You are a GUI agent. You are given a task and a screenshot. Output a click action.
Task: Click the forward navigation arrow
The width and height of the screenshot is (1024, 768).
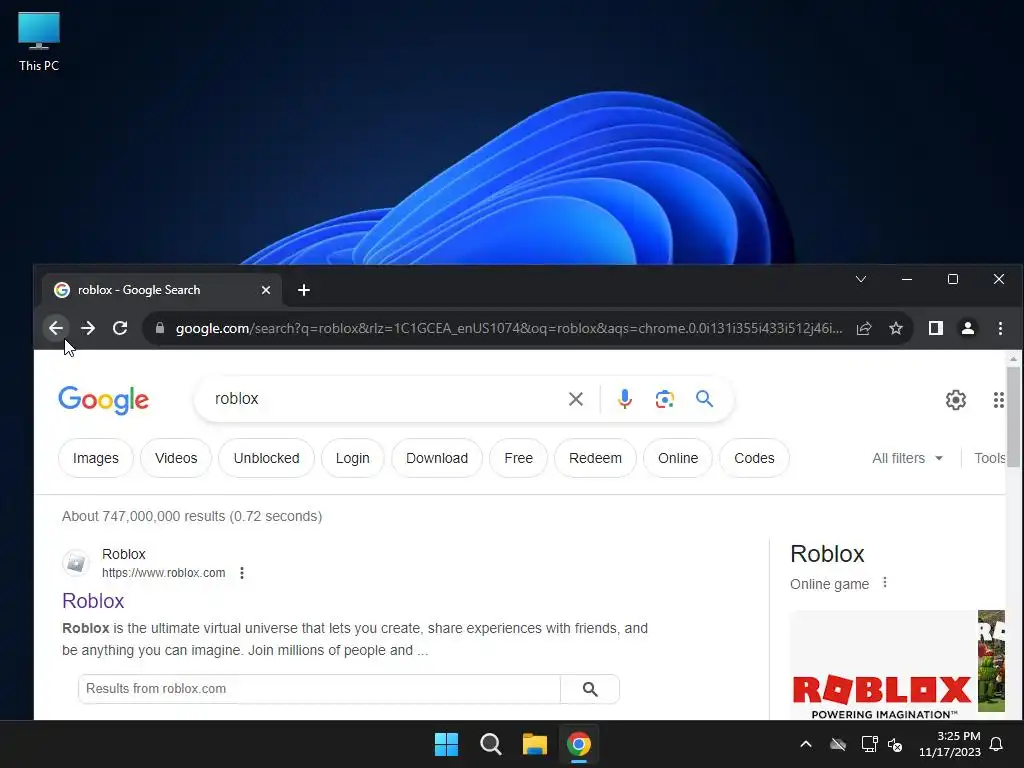88,328
